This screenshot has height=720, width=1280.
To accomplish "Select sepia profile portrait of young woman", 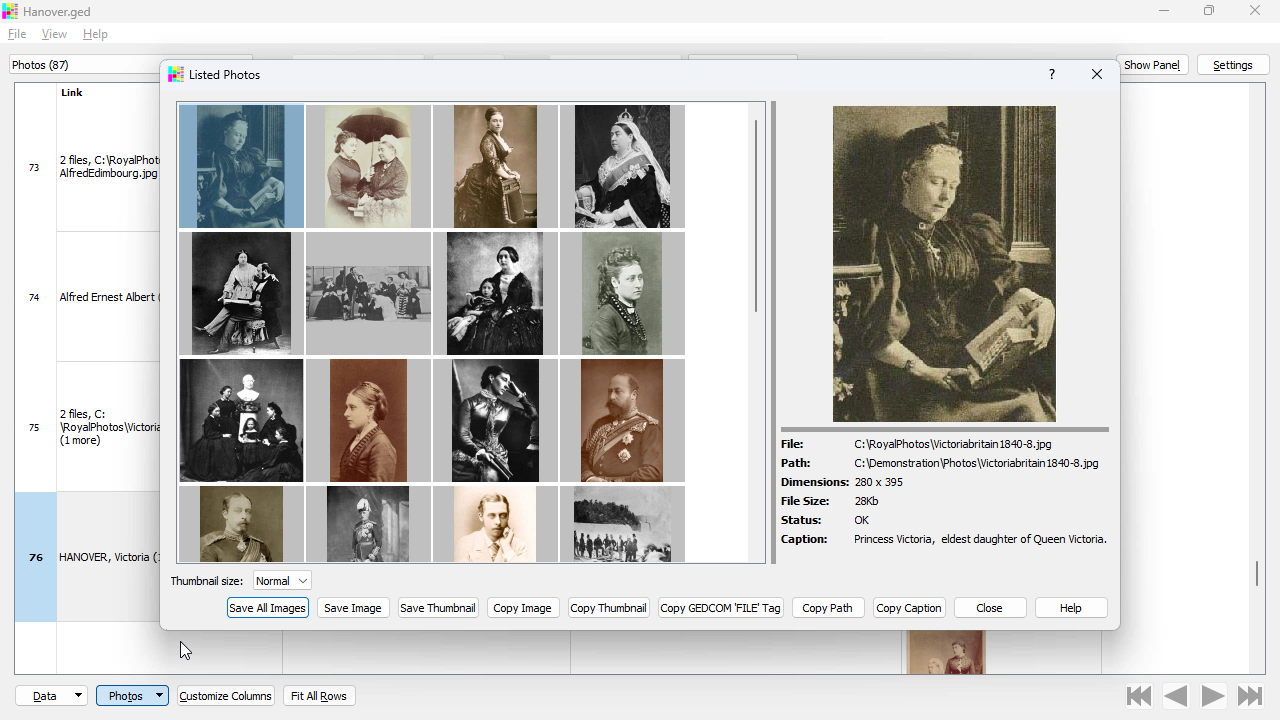I will 368,420.
